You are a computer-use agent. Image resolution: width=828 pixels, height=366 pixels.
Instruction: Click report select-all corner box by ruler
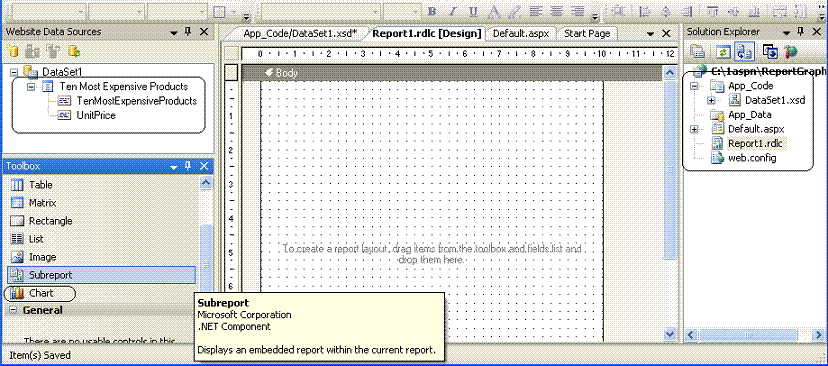pyautogui.click(x=232, y=53)
